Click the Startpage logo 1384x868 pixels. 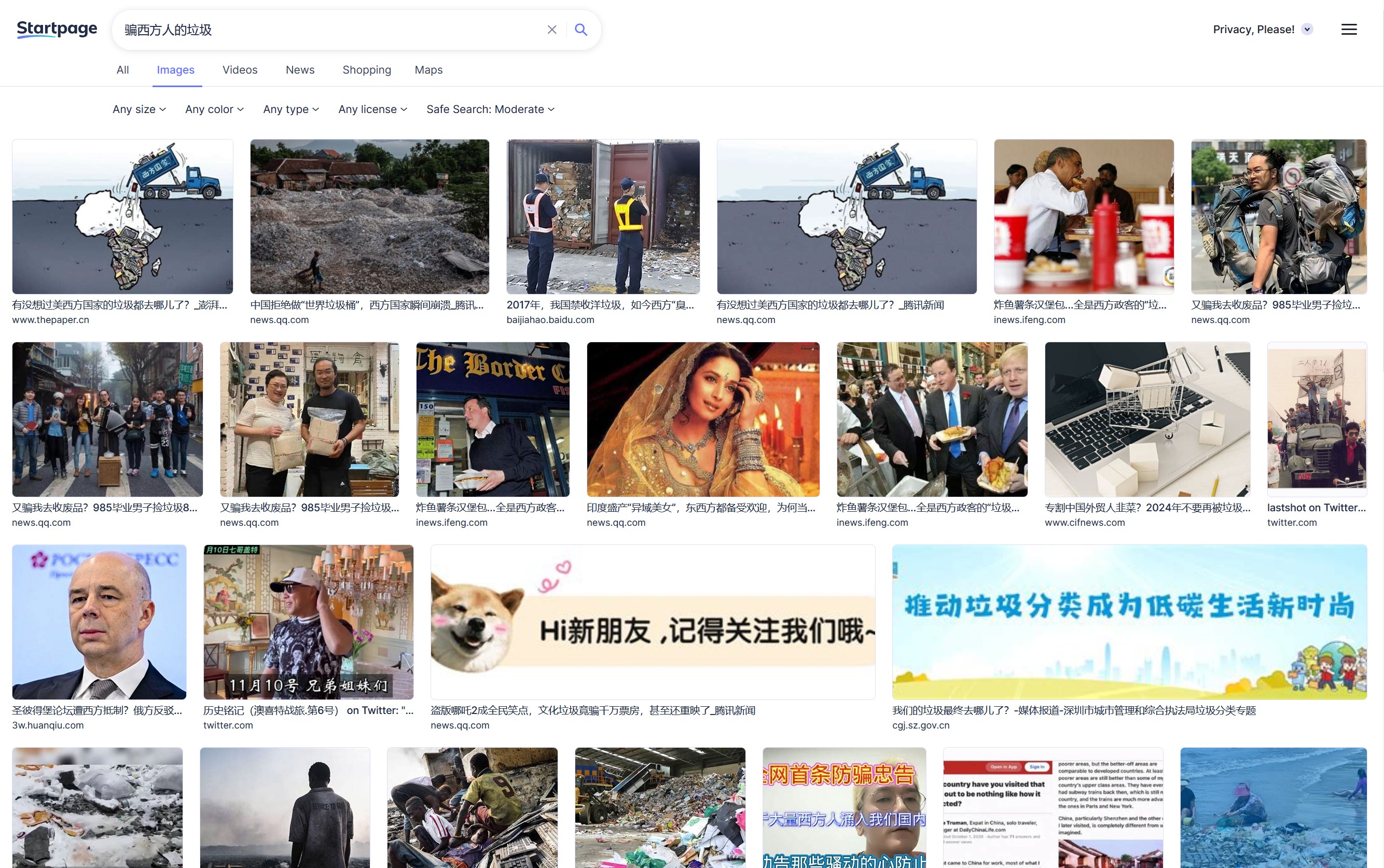click(x=57, y=29)
